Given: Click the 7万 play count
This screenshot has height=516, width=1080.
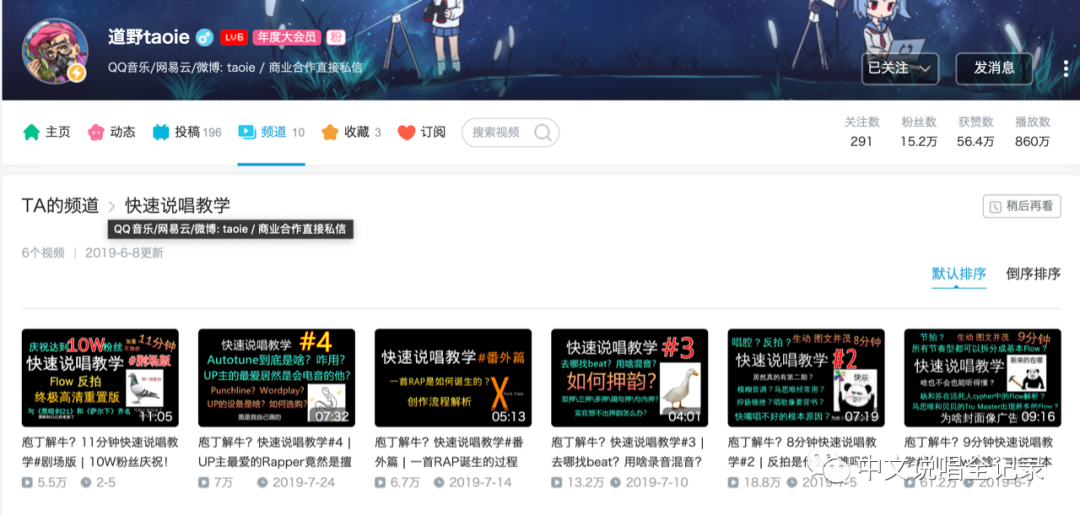Looking at the screenshot, I should pyautogui.click(x=216, y=482).
